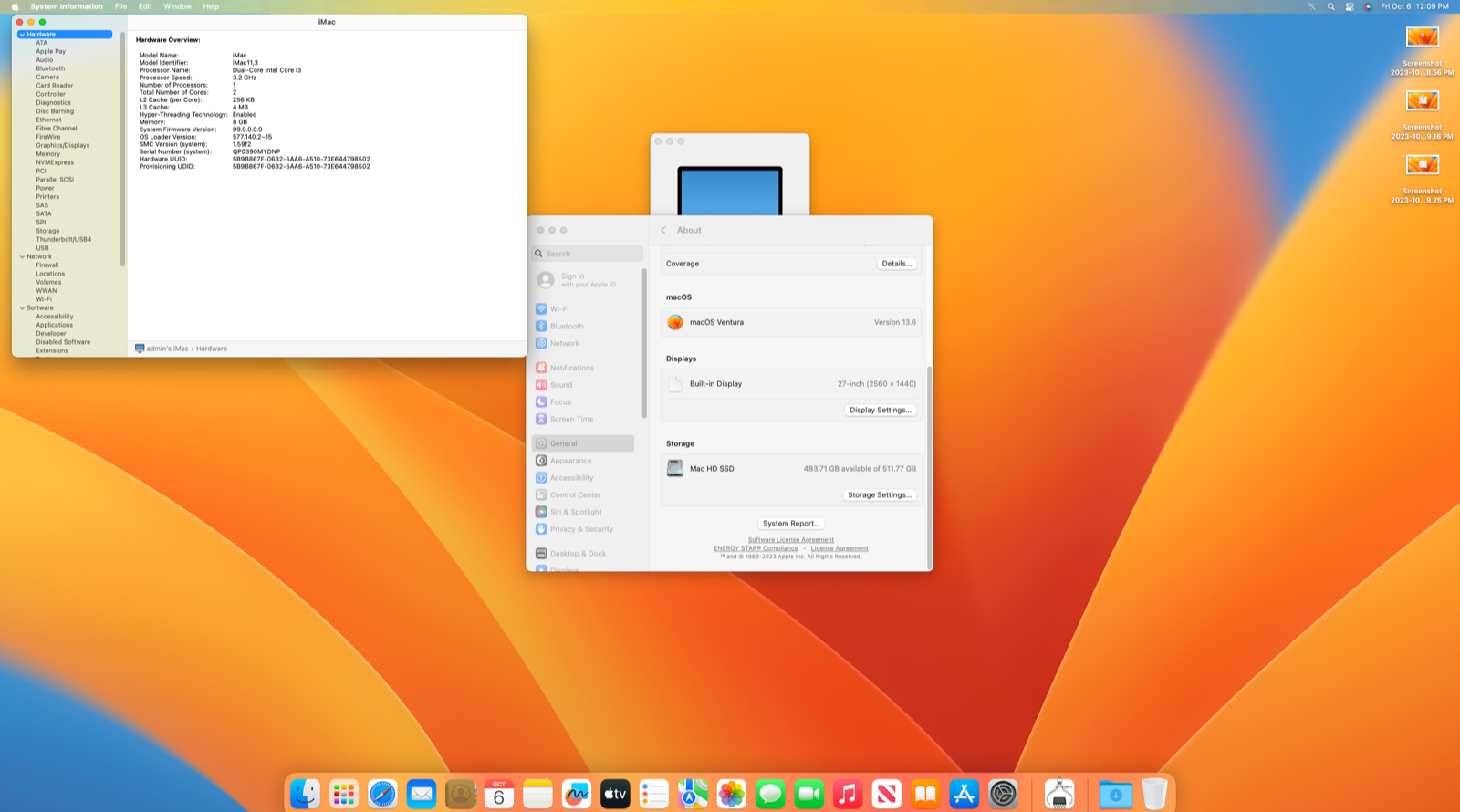The width and height of the screenshot is (1460, 812).
Task: Open Books app from the Dock
Action: click(925, 794)
